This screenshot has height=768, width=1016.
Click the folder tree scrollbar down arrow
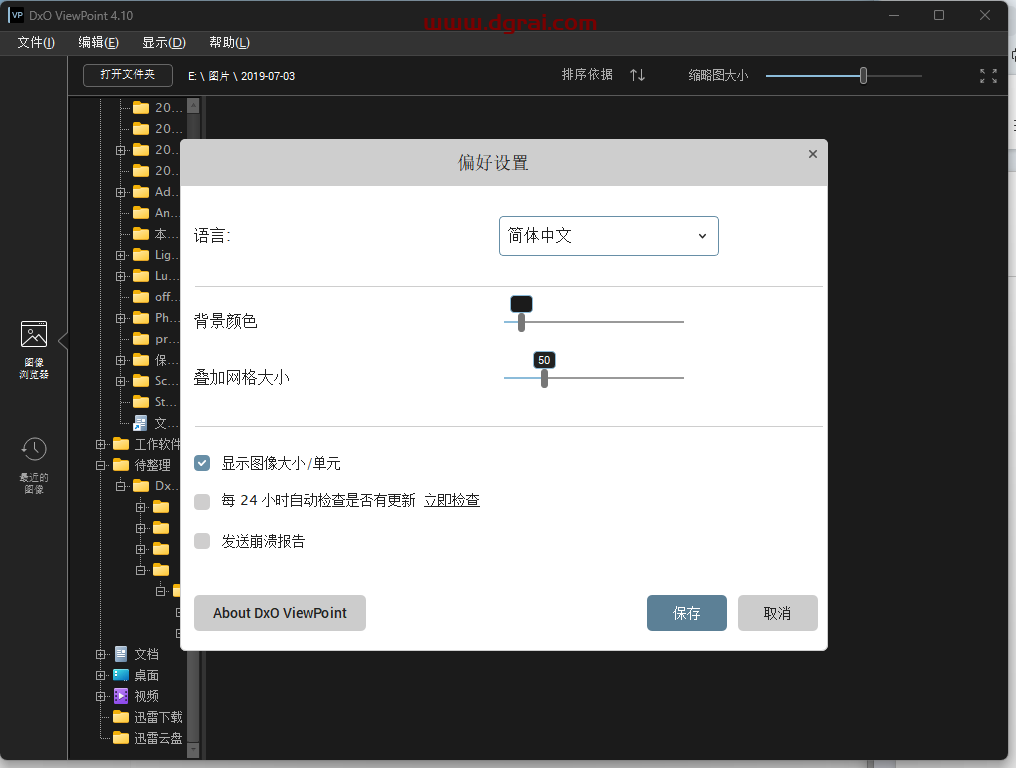tap(193, 751)
